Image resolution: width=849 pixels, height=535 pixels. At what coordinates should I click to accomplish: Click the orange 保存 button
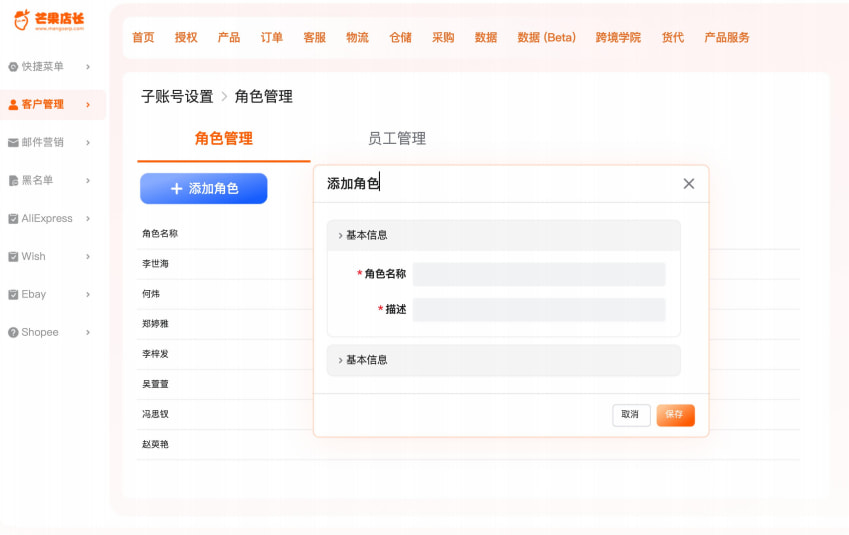[x=675, y=415]
